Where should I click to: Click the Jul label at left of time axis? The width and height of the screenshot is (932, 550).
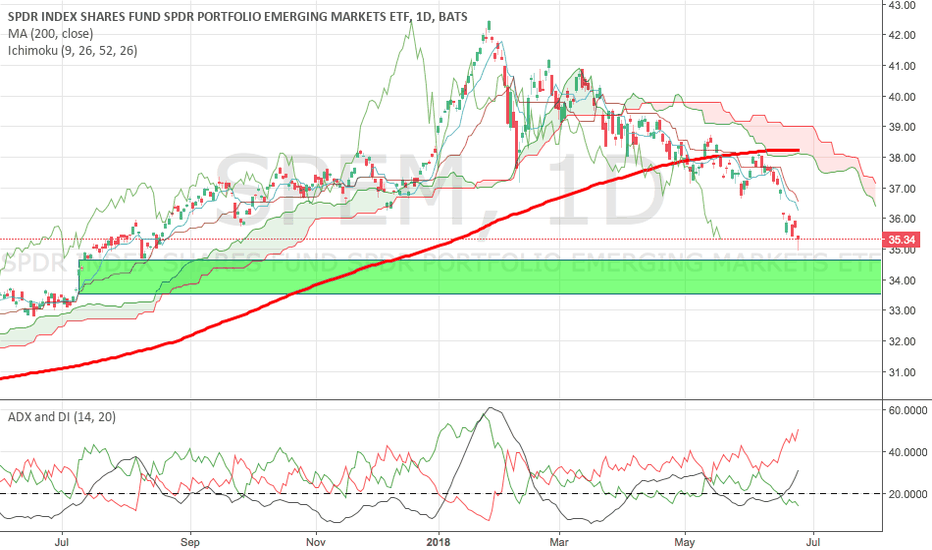[62, 542]
